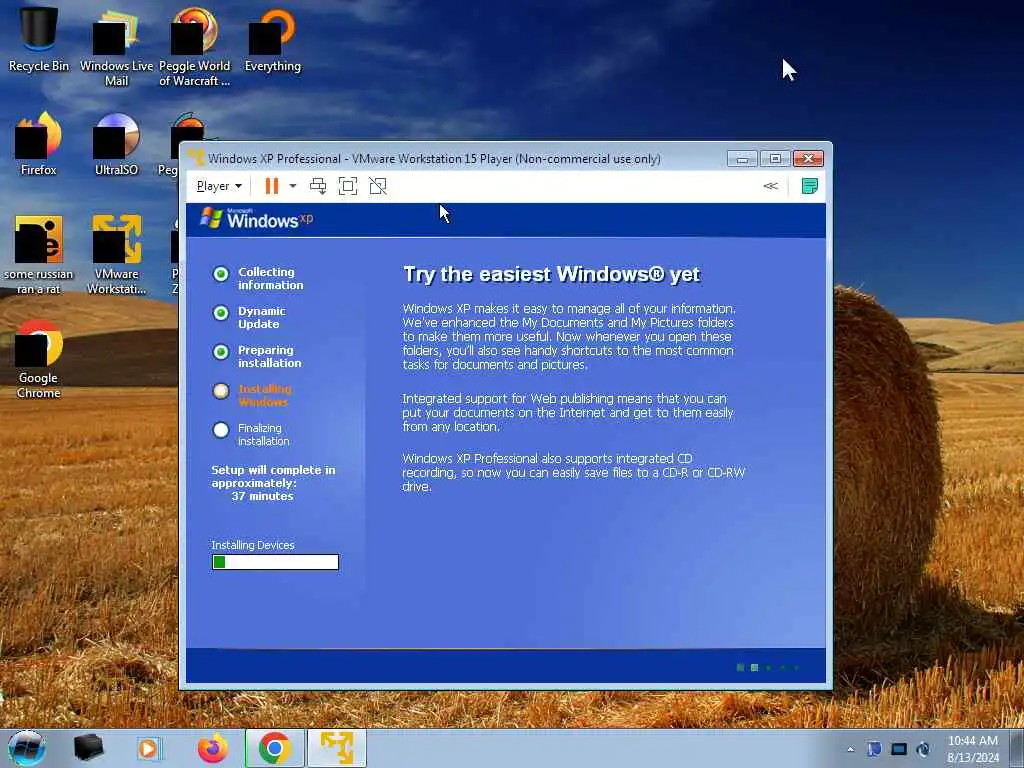Screen dimensions: 1024x768
Task: Click the volume tray icon
Action: (x=923, y=749)
